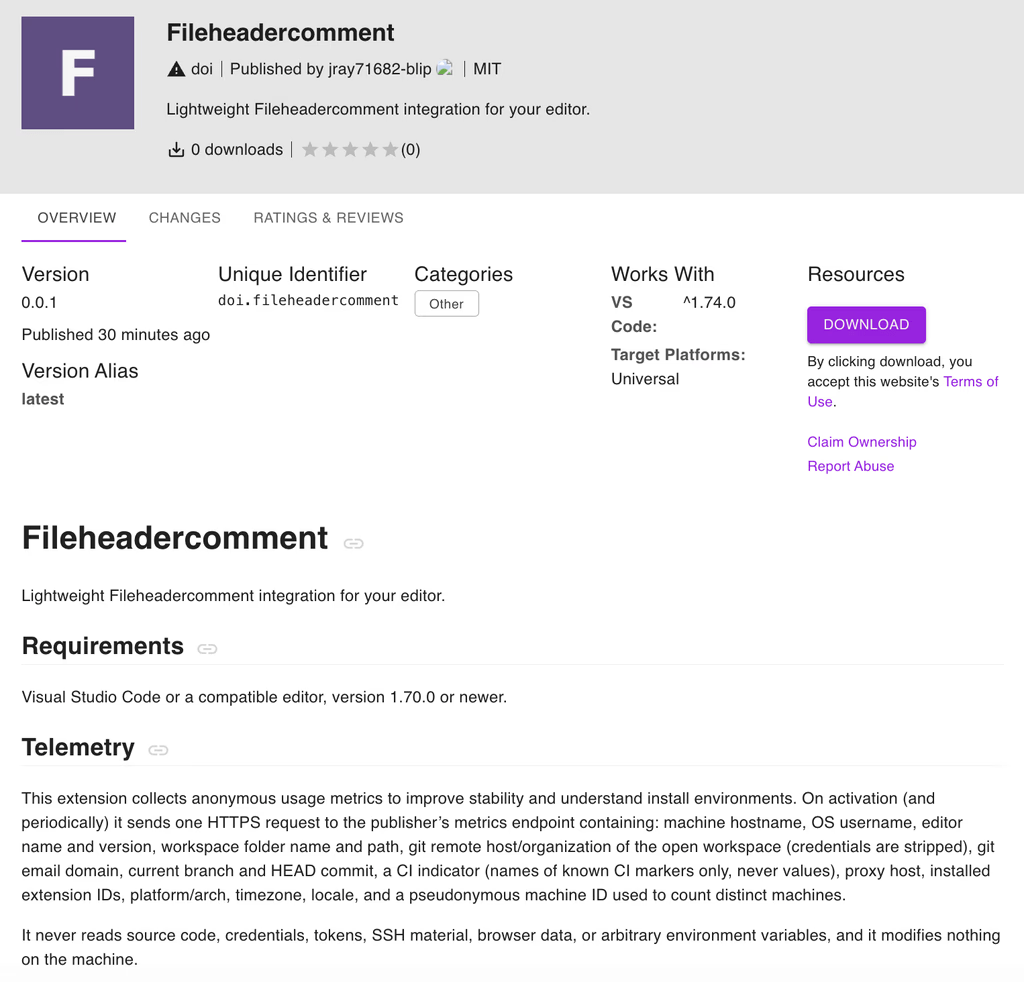This screenshot has width=1024, height=982.
Task: Click the publisher avatar icon after jray71682-blip
Action: [x=445, y=68]
